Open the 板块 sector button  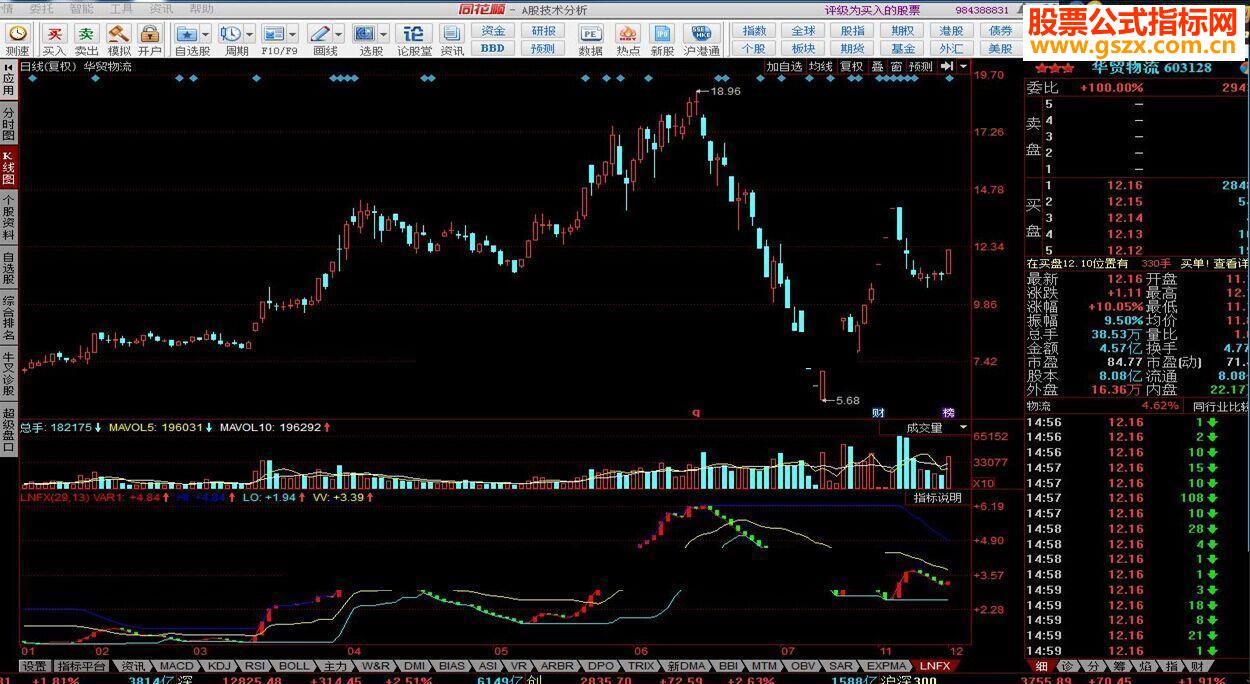[x=803, y=48]
